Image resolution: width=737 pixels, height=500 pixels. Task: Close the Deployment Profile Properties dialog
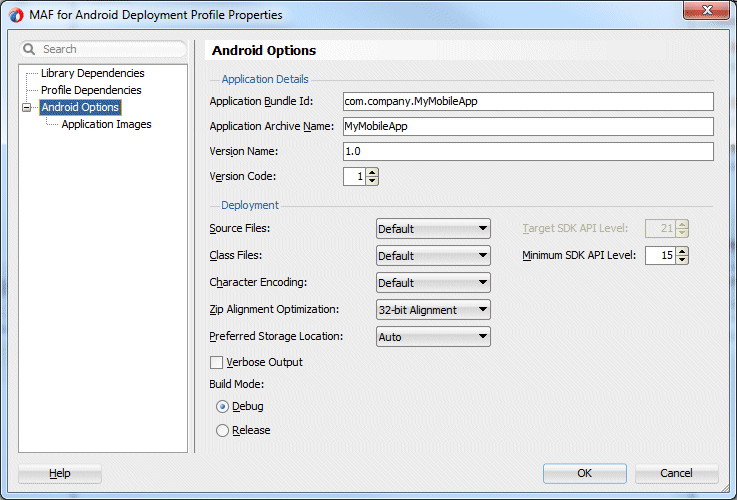(x=706, y=10)
